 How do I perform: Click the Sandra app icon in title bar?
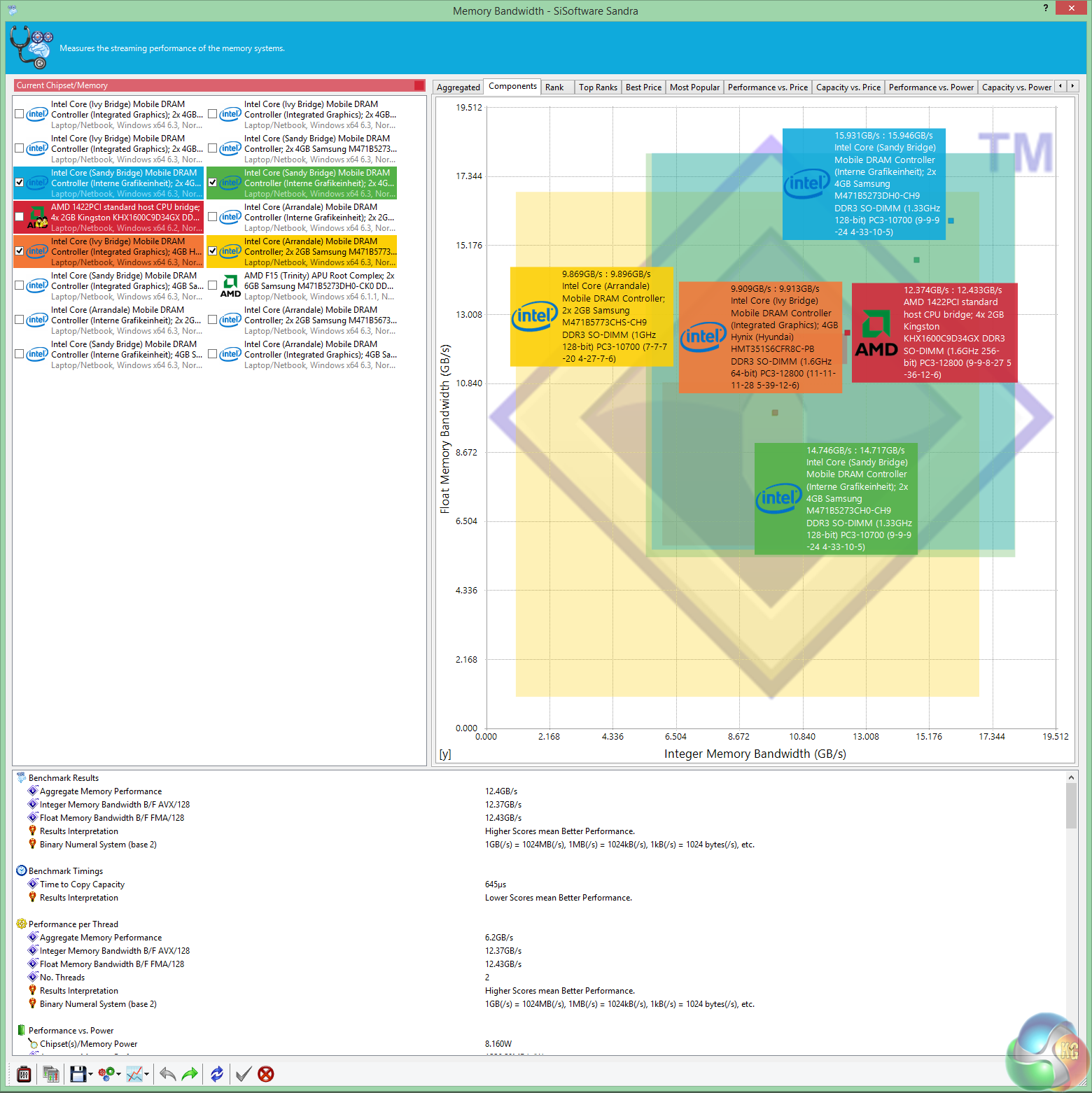pos(11,10)
